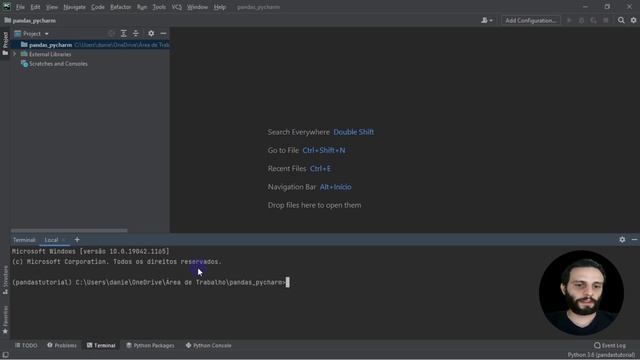Open the Help menu

pos(220,7)
